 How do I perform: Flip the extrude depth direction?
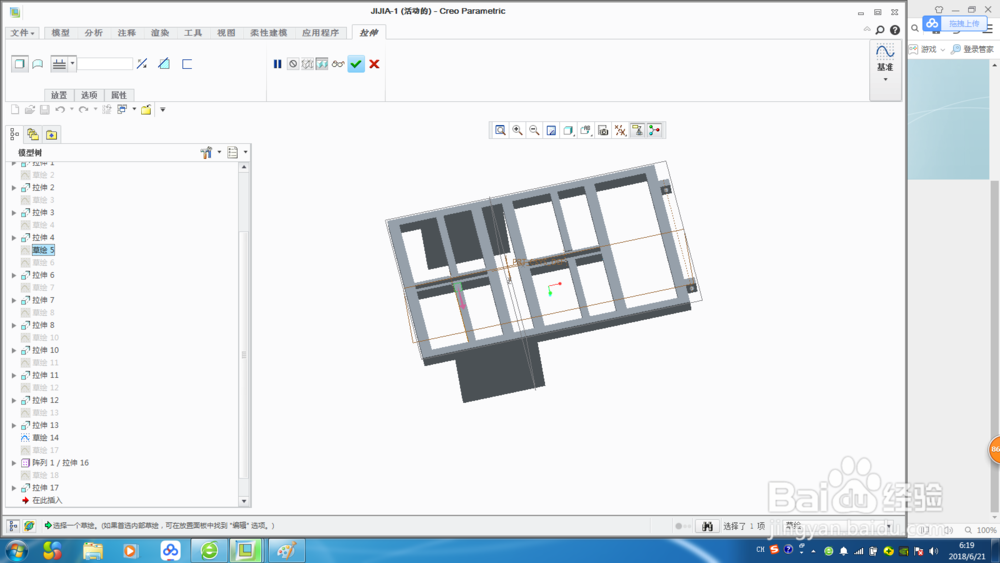click(x=142, y=64)
